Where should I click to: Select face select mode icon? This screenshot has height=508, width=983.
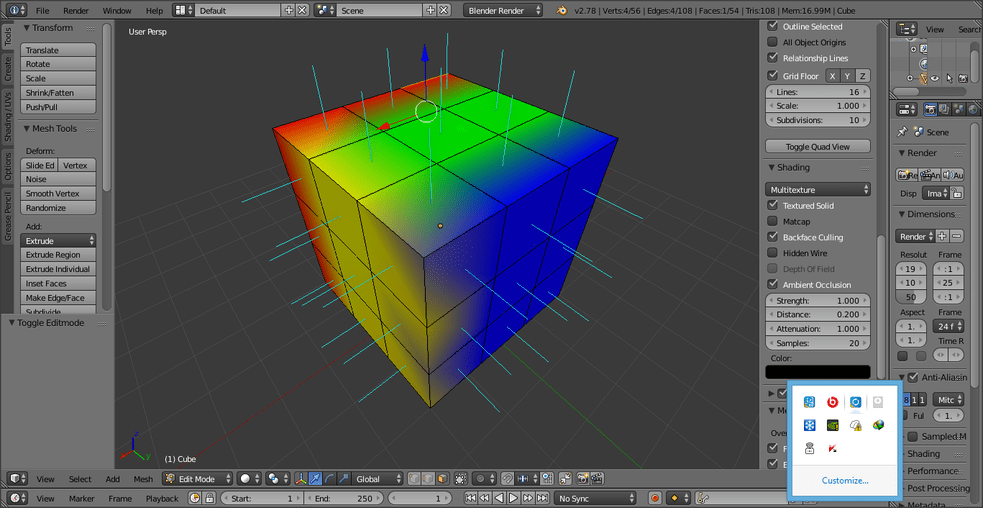(443, 479)
